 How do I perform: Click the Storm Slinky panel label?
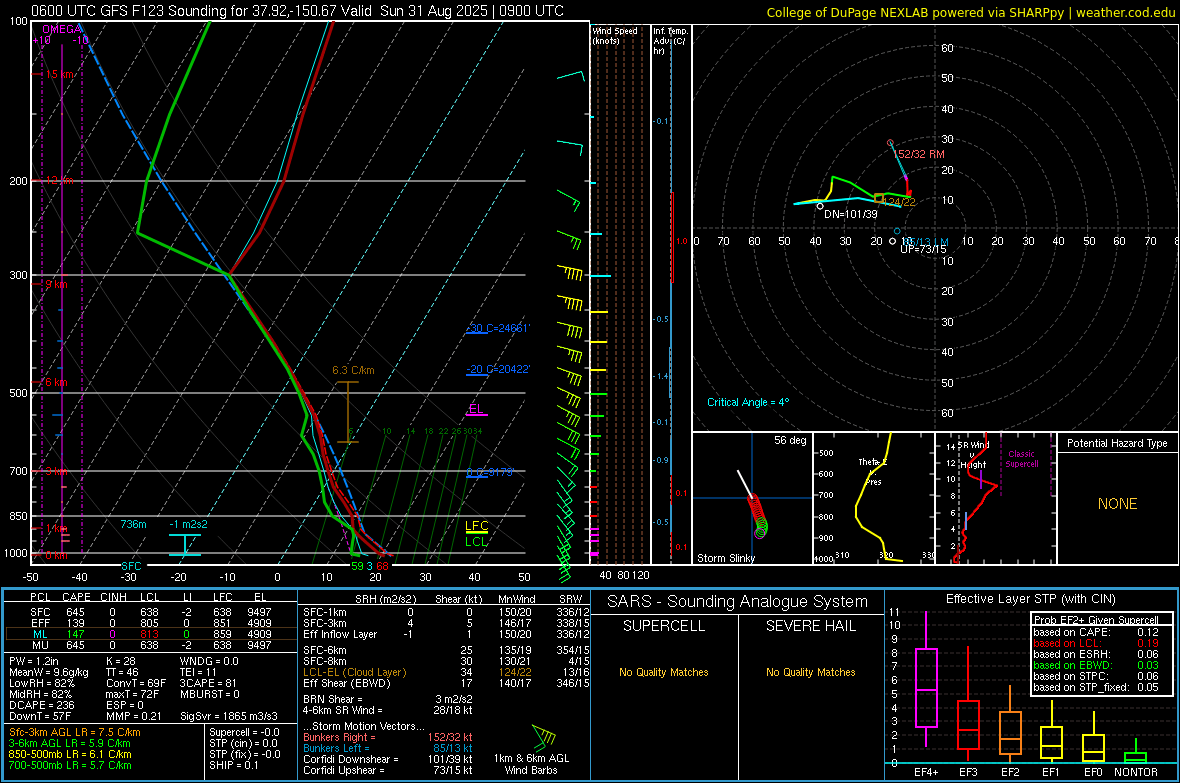click(x=725, y=558)
